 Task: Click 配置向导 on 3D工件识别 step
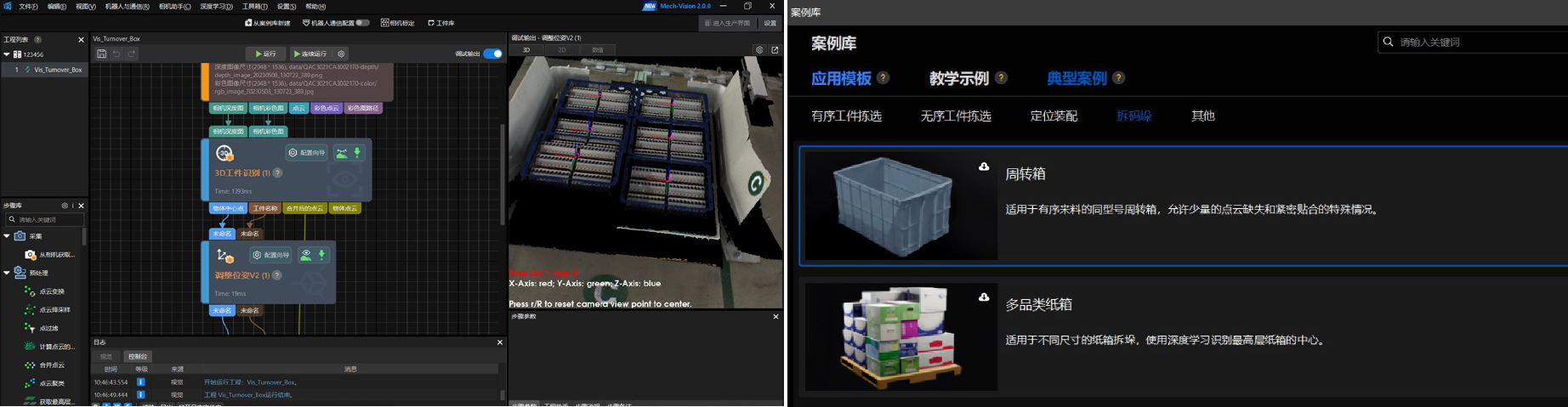[307, 153]
